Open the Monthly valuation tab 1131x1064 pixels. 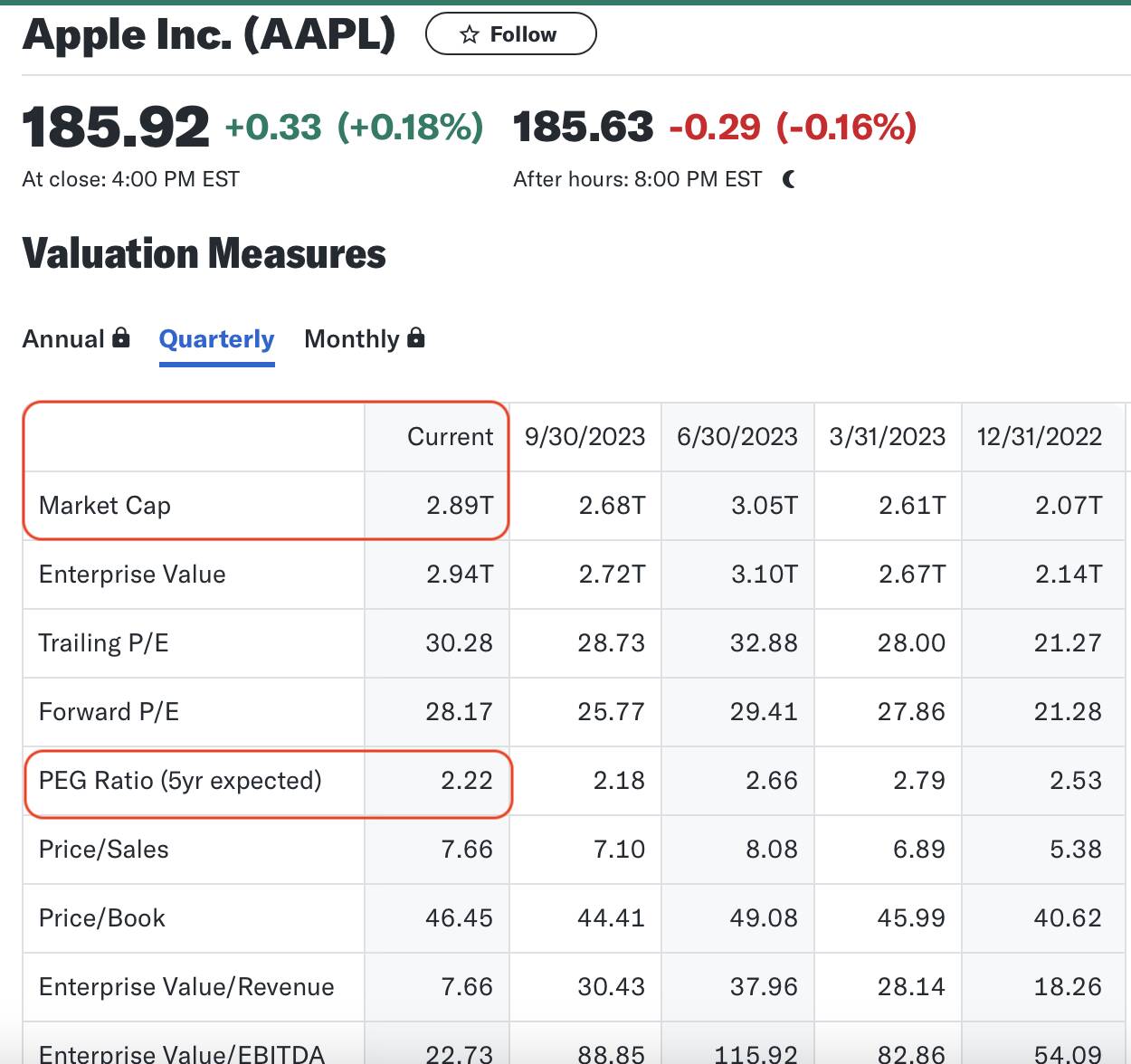(x=351, y=339)
